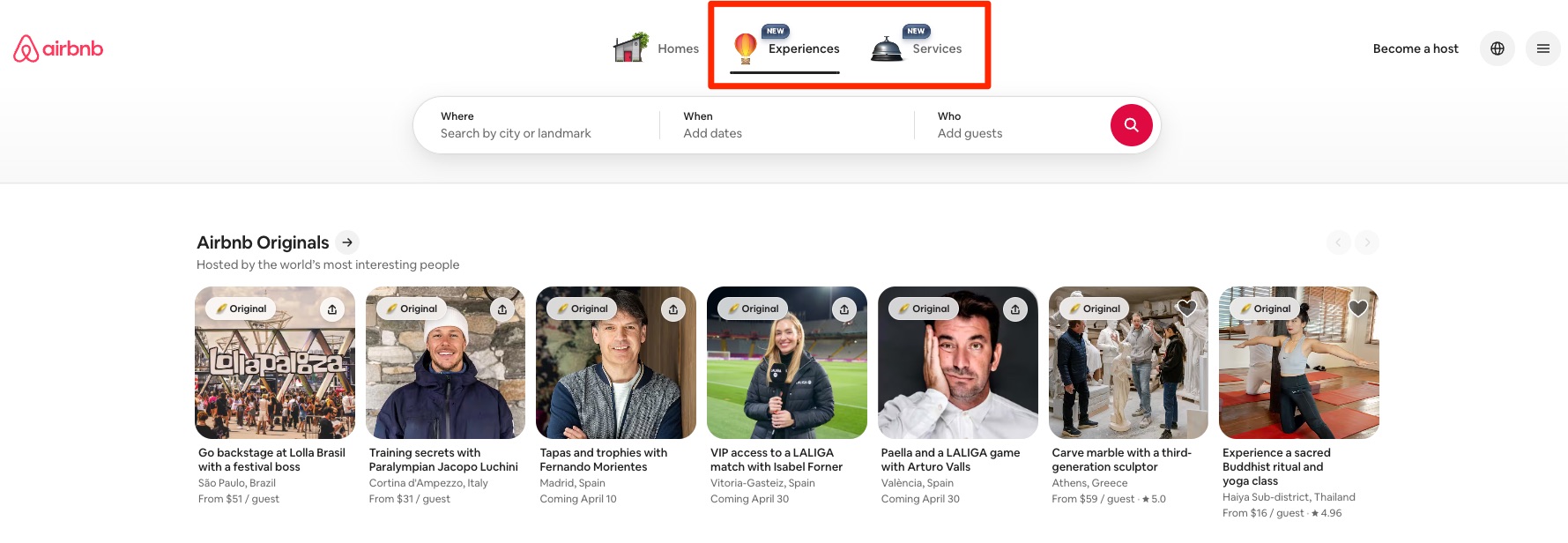The width and height of the screenshot is (1568, 543).
Task: Click São Paulo, Brazil location text
Action: point(237,483)
